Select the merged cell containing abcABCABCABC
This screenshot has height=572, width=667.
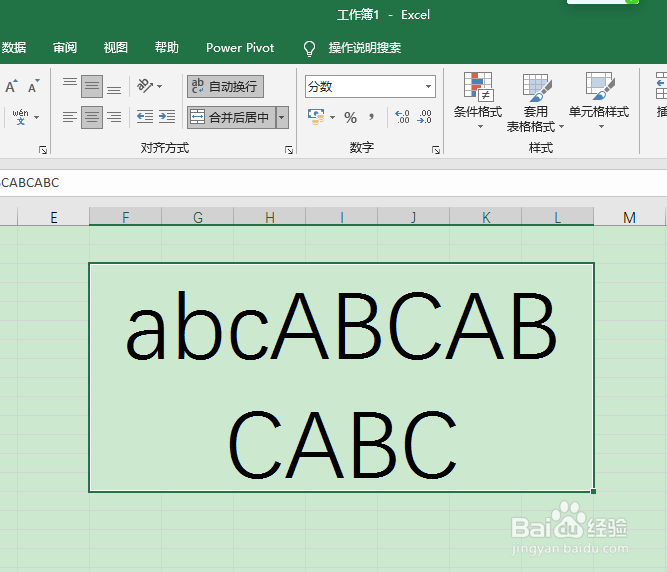coord(341,377)
